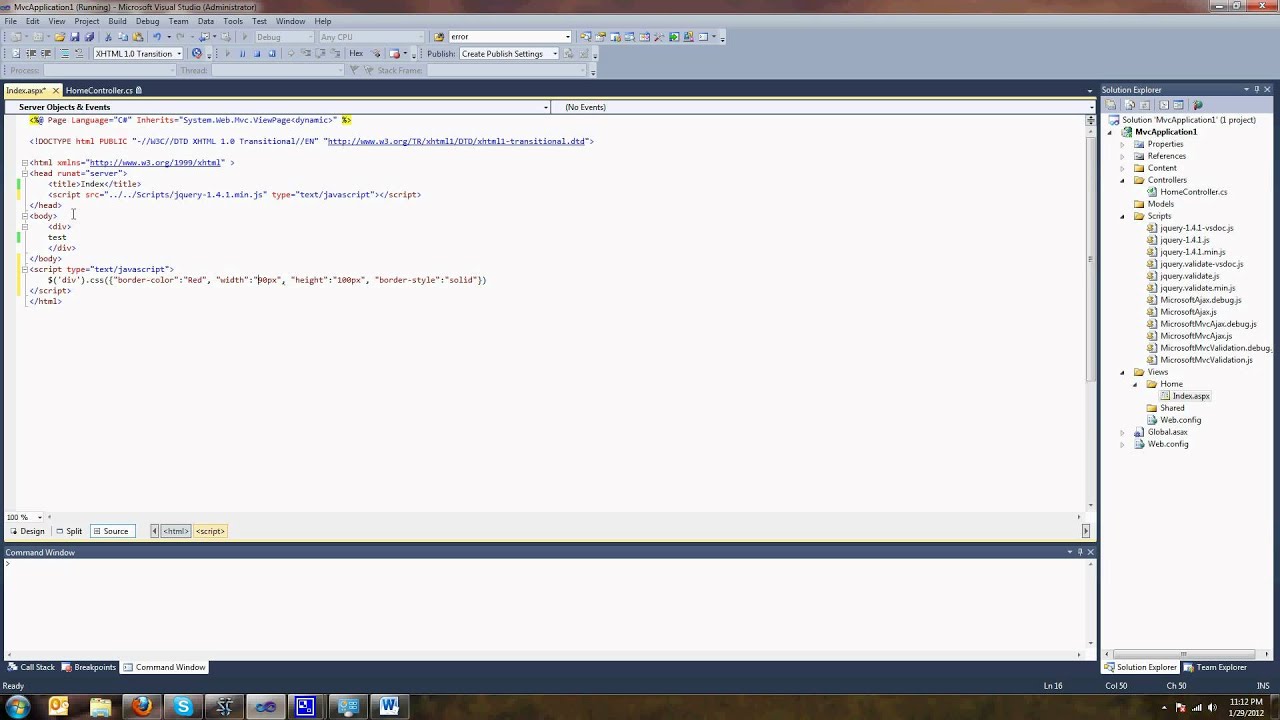
Task: Open Microsoft Word from the taskbar
Action: (389, 707)
